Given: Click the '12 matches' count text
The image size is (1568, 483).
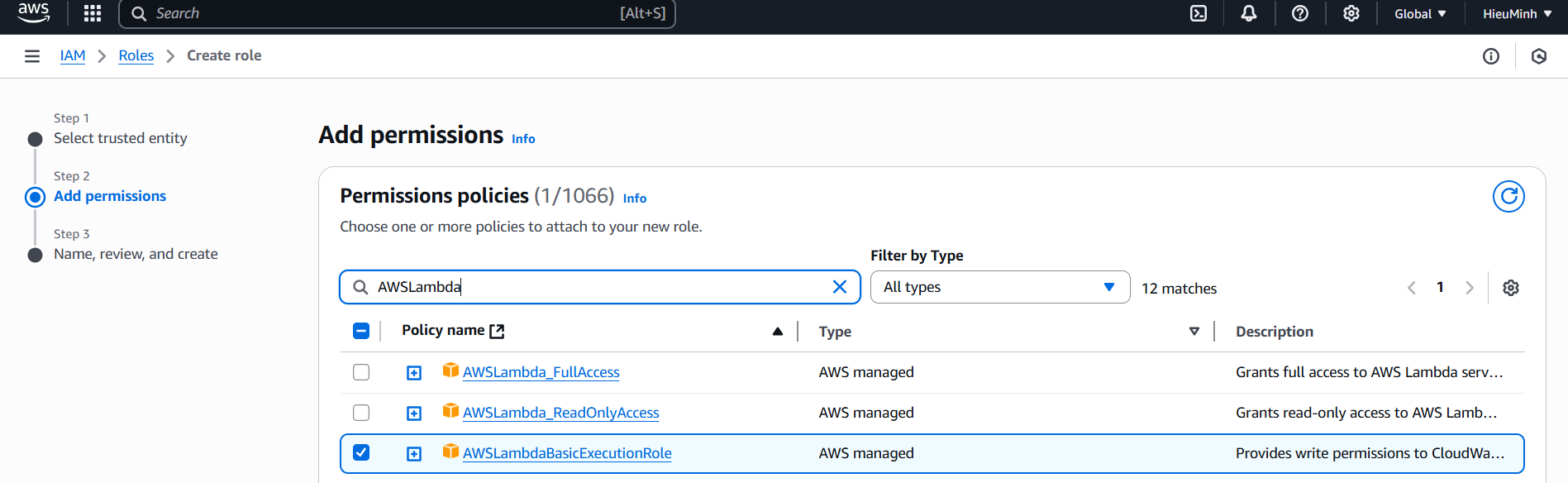Looking at the screenshot, I should [x=1179, y=289].
